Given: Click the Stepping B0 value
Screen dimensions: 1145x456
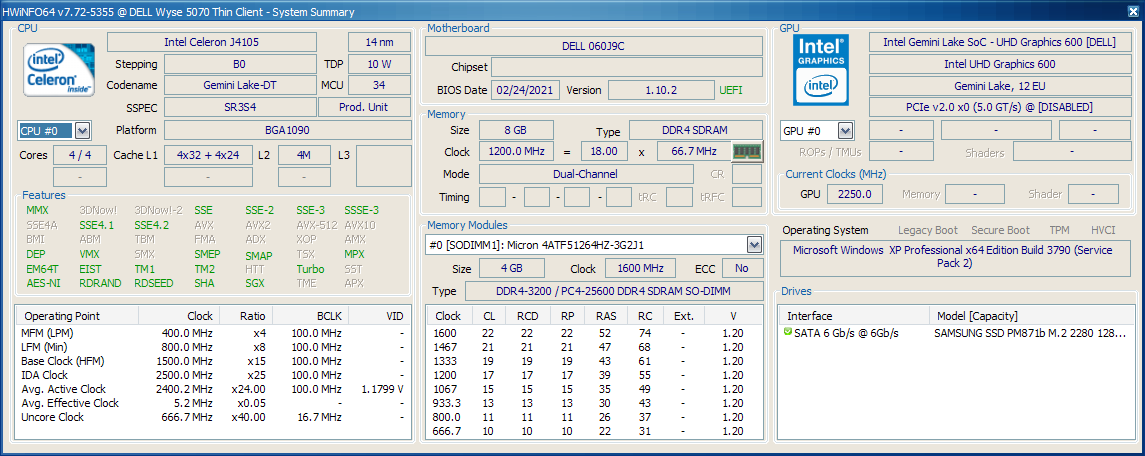Looking at the screenshot, I should point(240,64).
